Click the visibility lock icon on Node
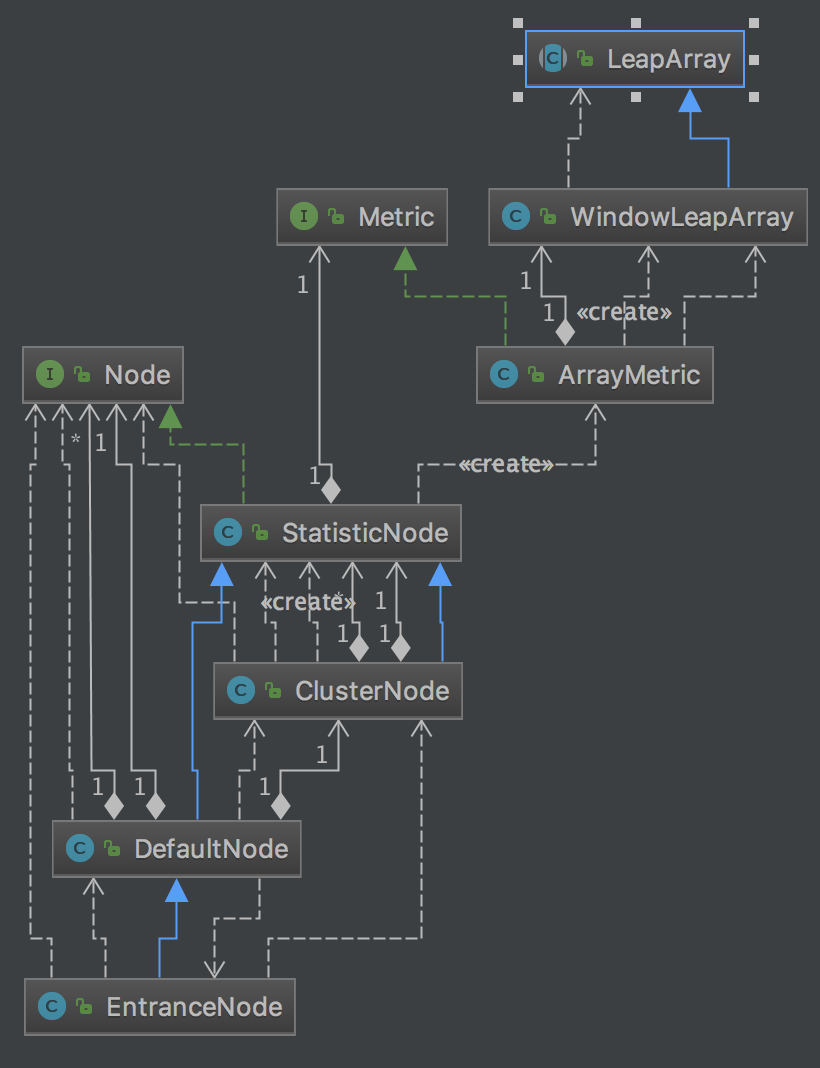Viewport: 820px width, 1068px height. 82,375
